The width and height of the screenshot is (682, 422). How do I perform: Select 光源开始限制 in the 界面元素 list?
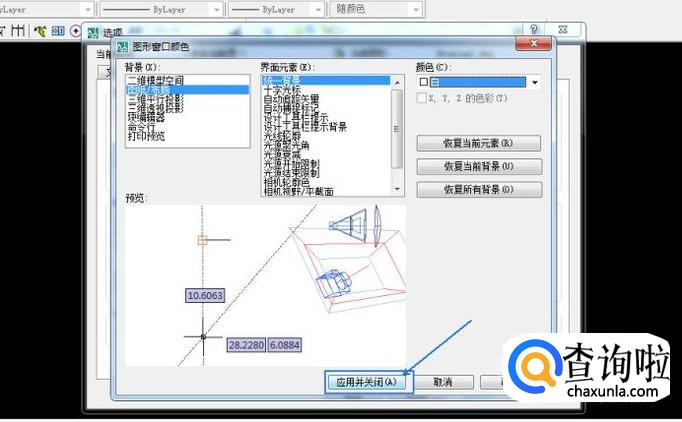coord(326,164)
